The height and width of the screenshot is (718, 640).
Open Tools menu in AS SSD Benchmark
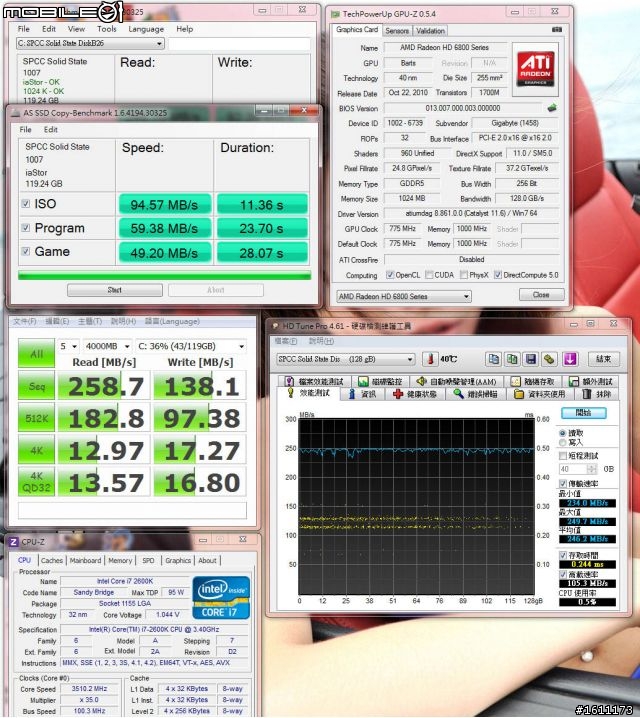tap(107, 29)
